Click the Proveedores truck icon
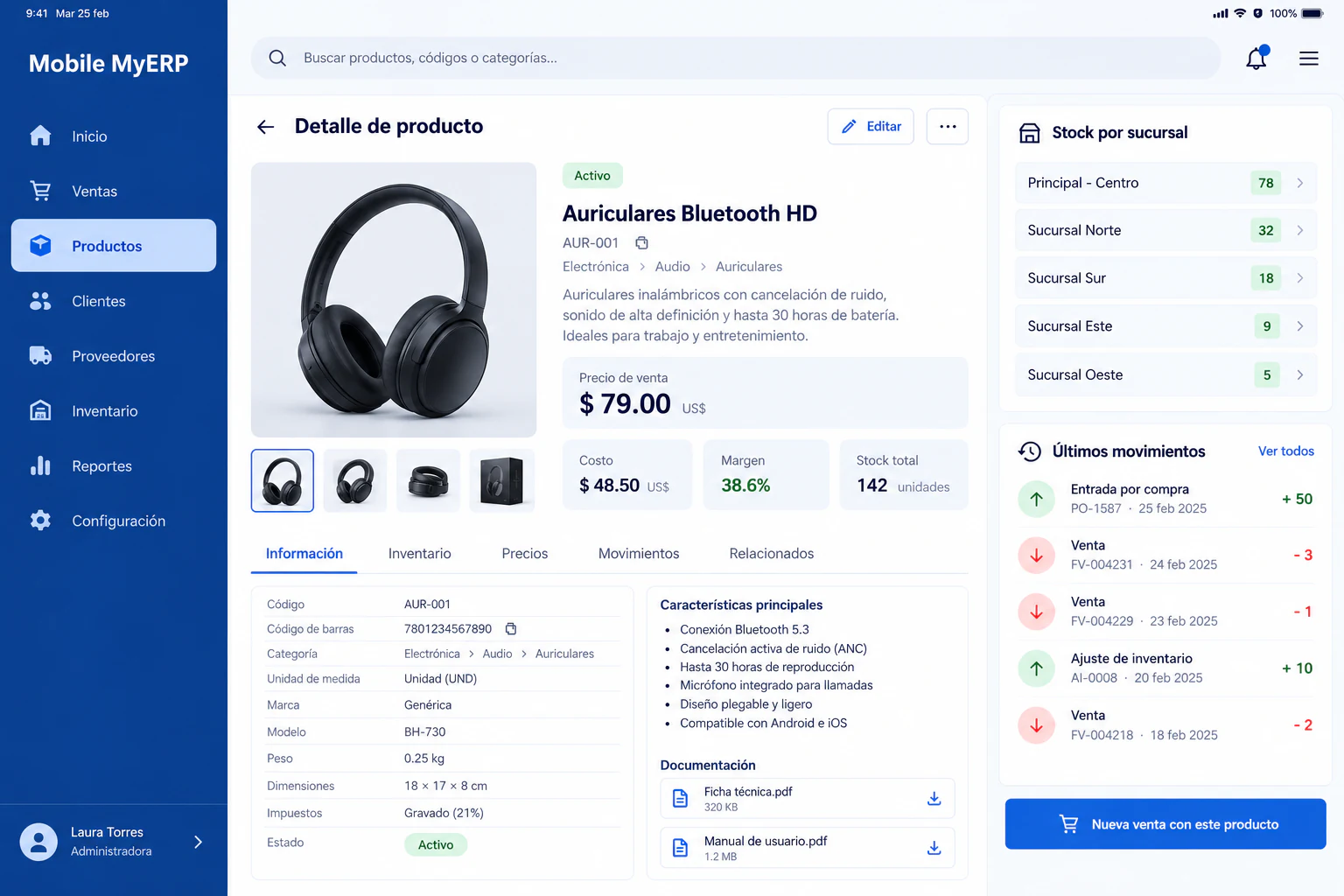 (x=40, y=355)
